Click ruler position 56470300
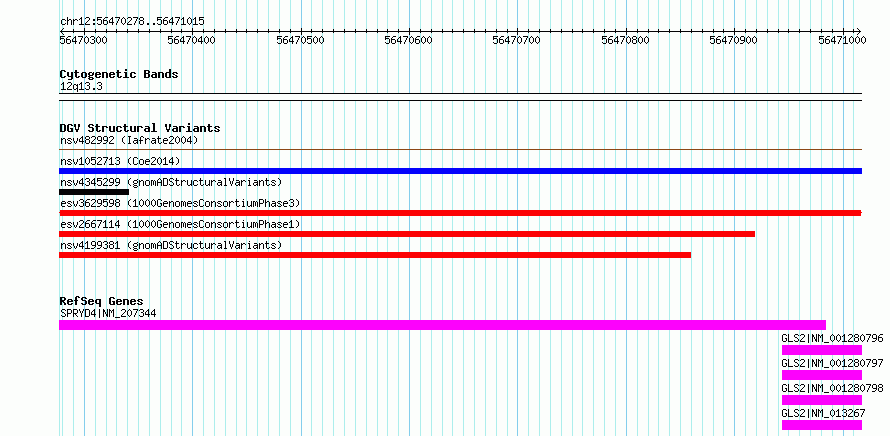The image size is (890, 436). (83, 40)
